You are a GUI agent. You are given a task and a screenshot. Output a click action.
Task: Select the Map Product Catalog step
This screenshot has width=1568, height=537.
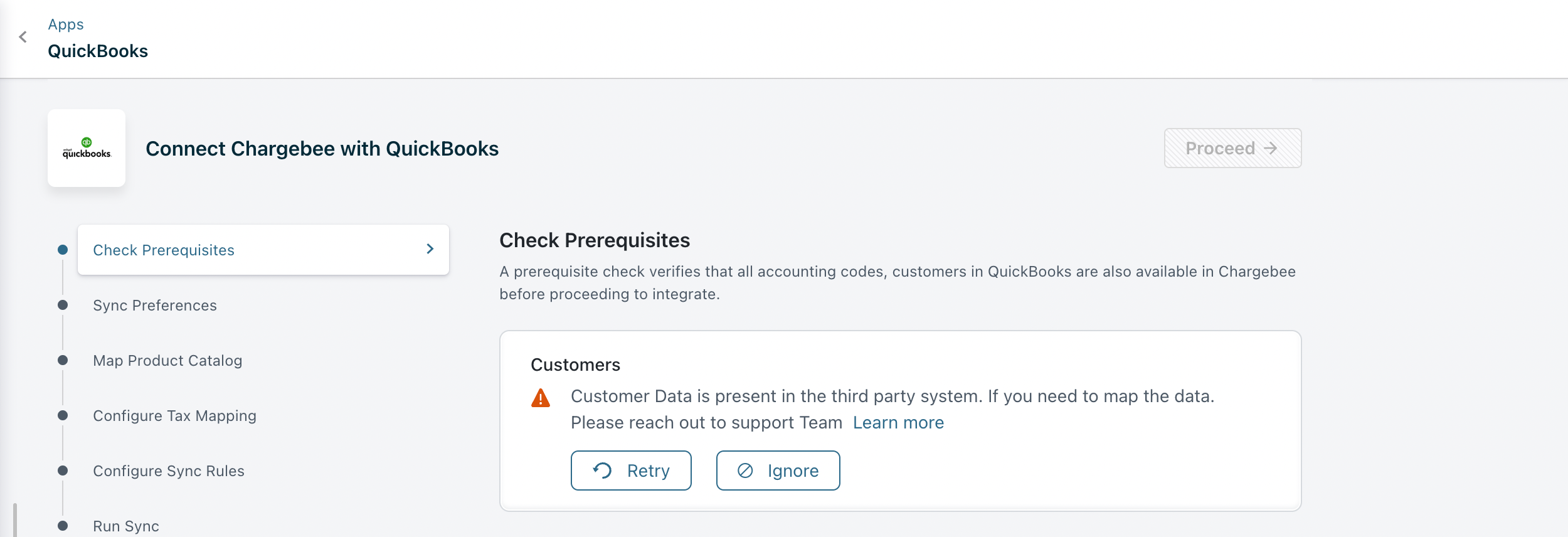click(x=167, y=361)
